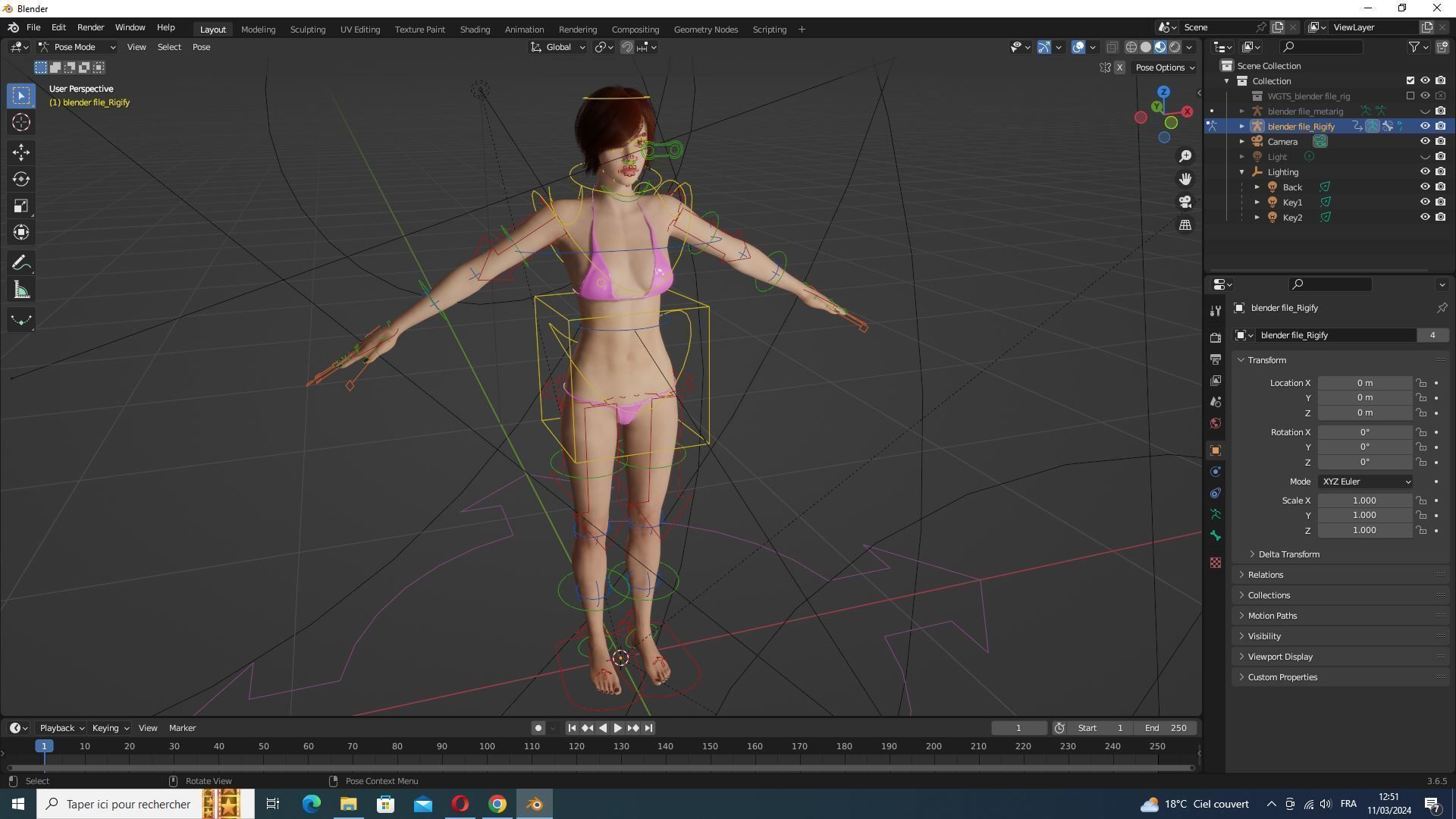1456x819 pixels.
Task: Toggle visibility of Key1 light
Action: 1425,202
